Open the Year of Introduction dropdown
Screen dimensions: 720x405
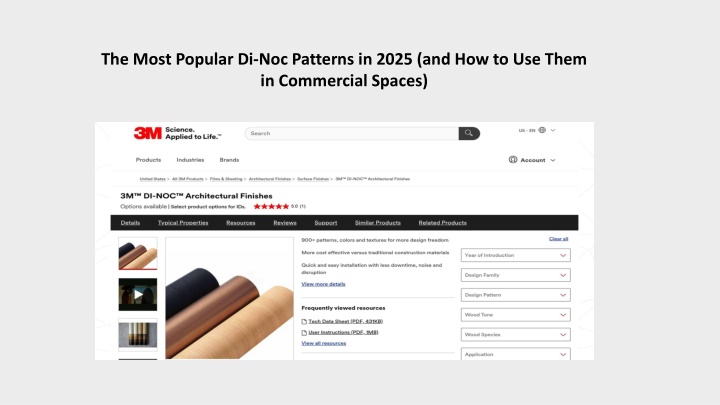pos(516,255)
